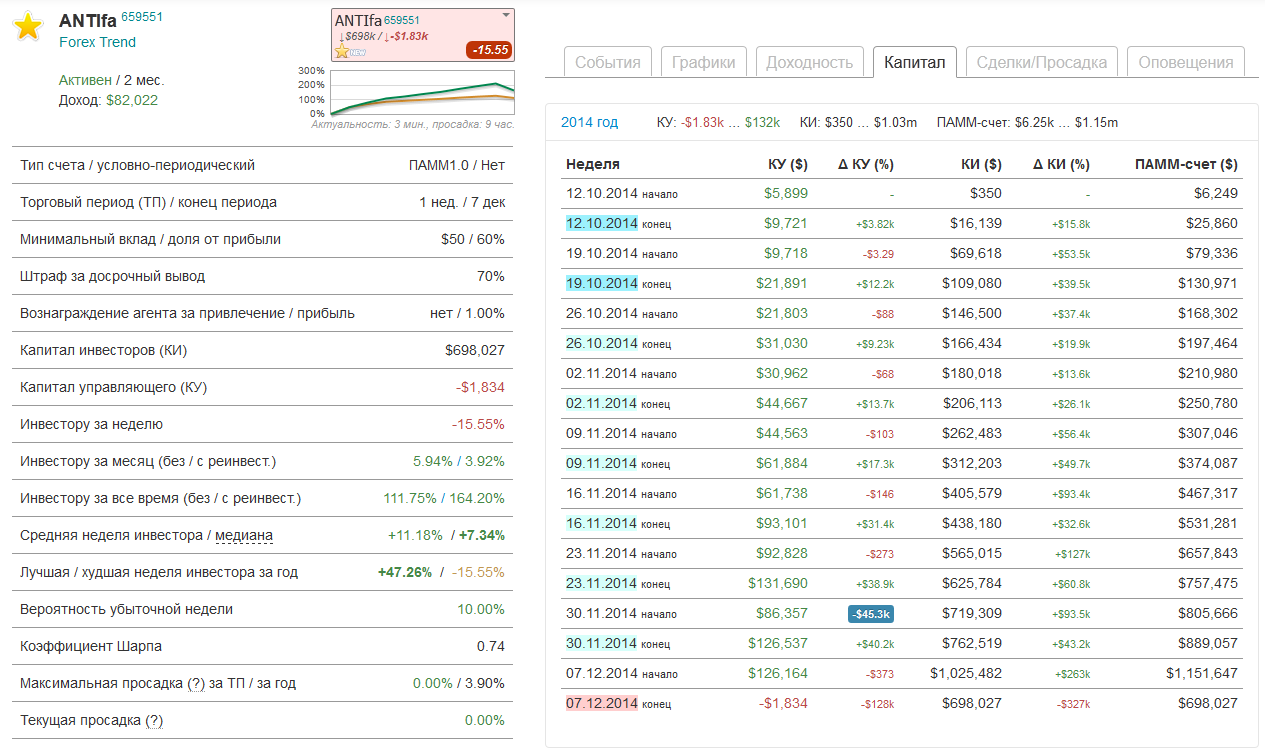Switch to the События tab
The width and height of the screenshot is (1265, 748).
pyautogui.click(x=607, y=62)
